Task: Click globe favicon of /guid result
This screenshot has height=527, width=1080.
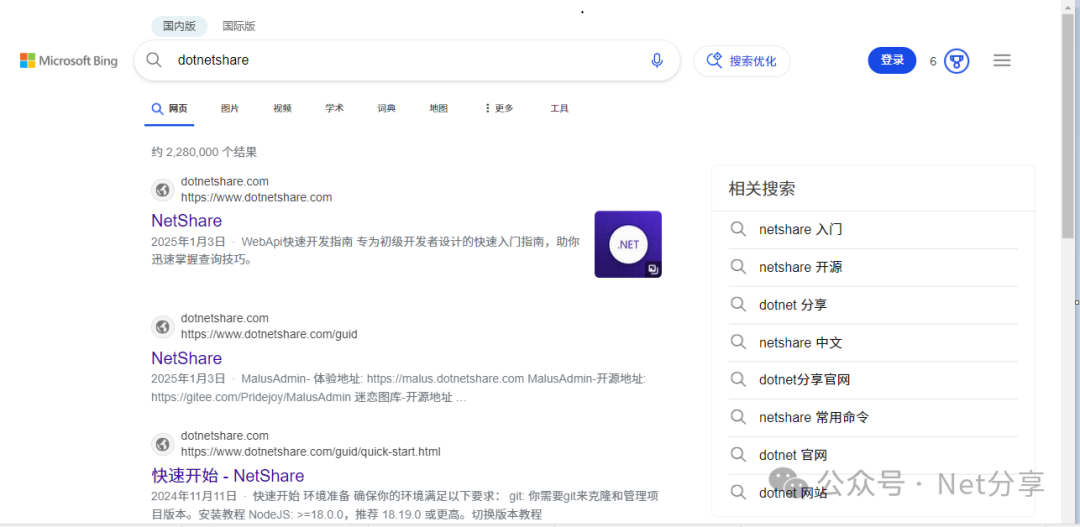Action: coord(163,327)
